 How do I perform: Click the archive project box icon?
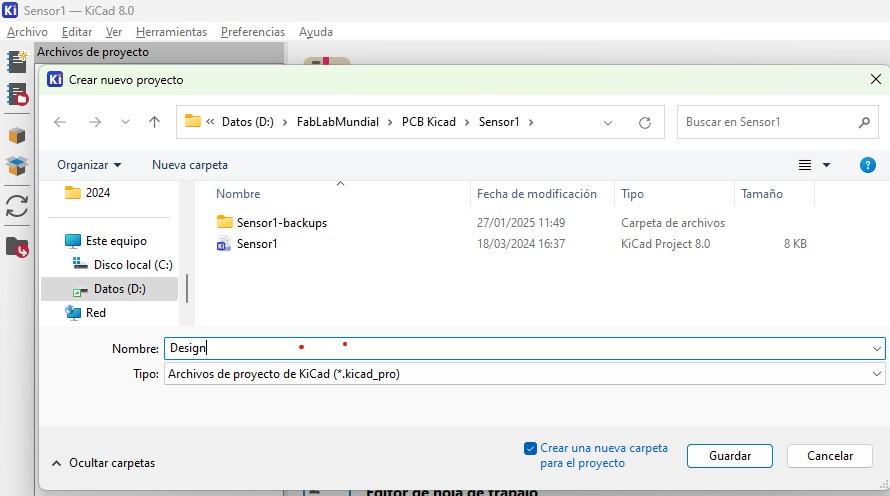[x=16, y=135]
